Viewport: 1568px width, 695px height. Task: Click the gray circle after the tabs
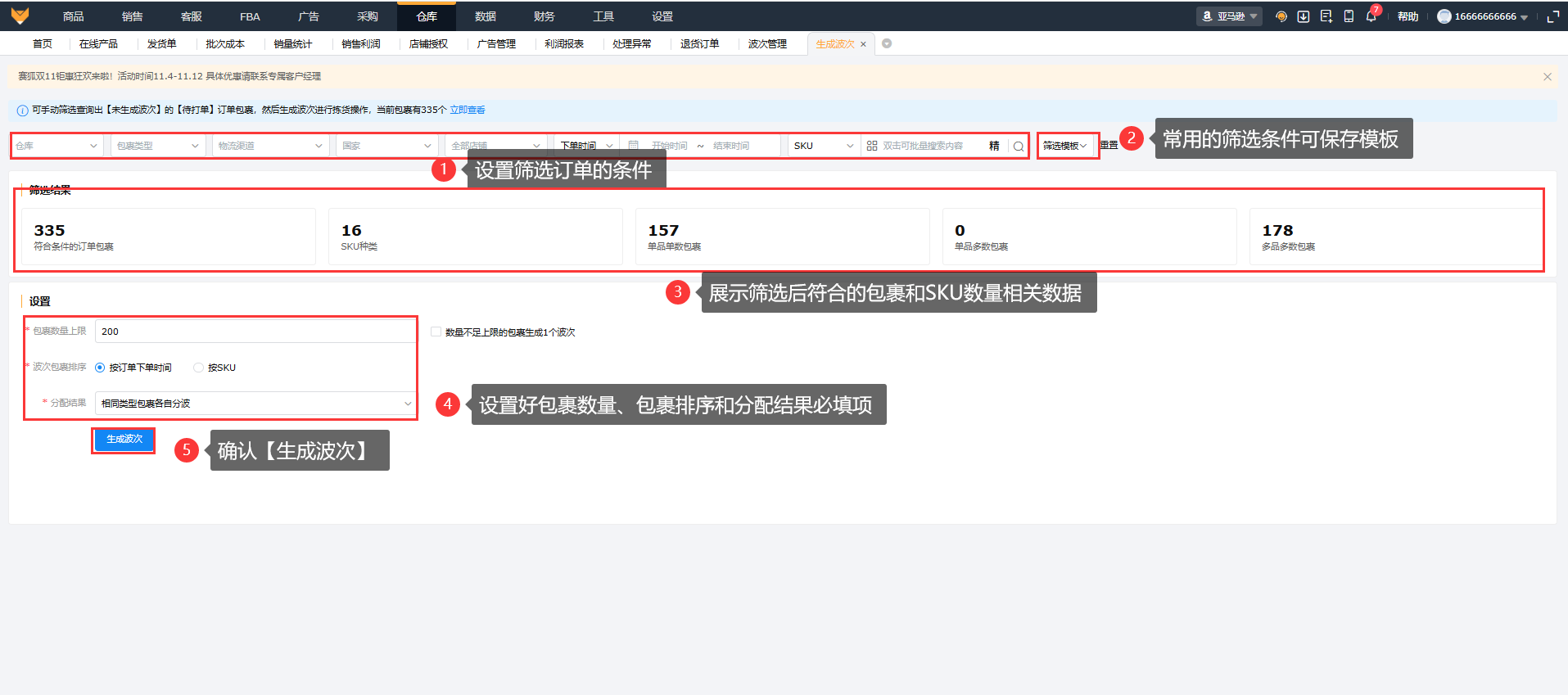click(887, 43)
